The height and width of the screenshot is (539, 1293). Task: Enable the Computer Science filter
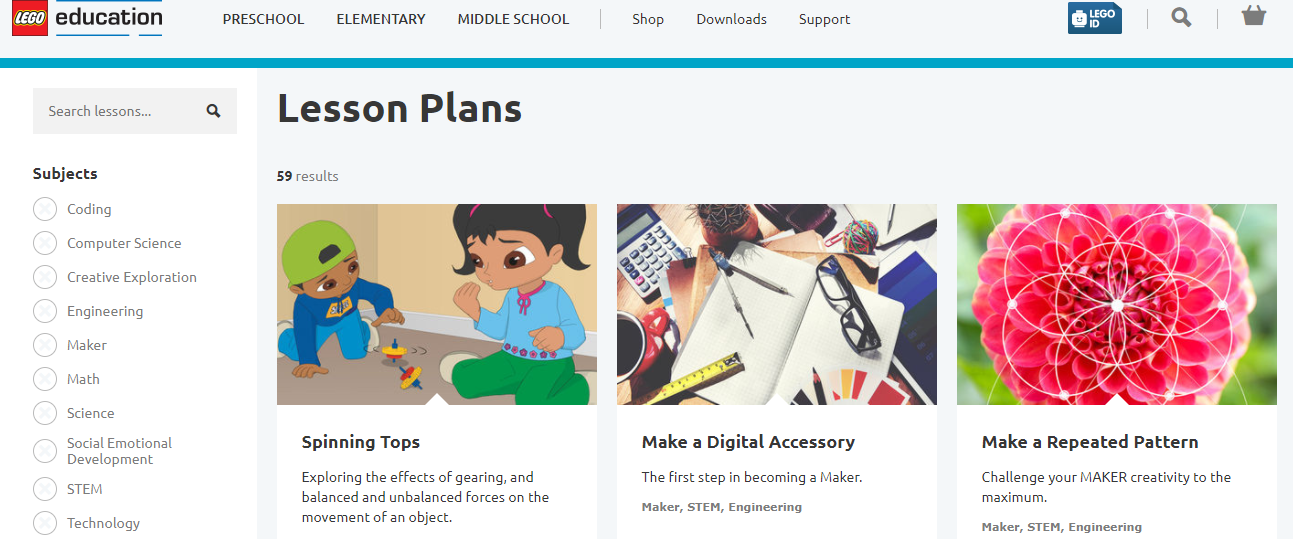point(45,243)
